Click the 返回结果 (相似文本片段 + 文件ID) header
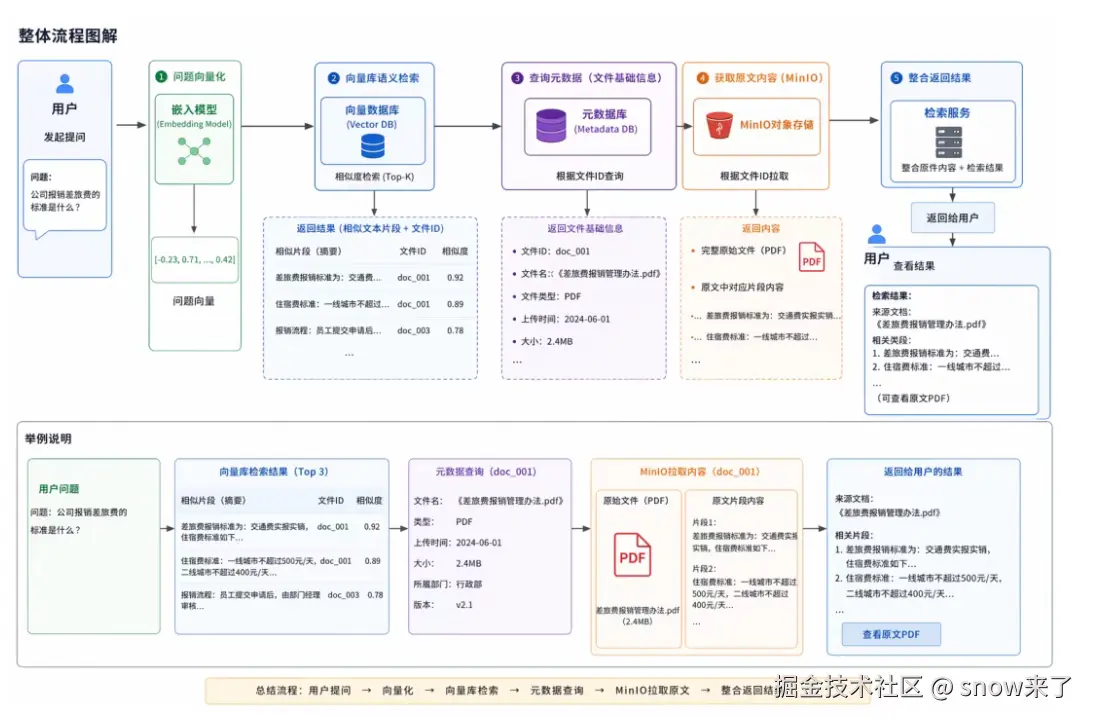 click(370, 228)
